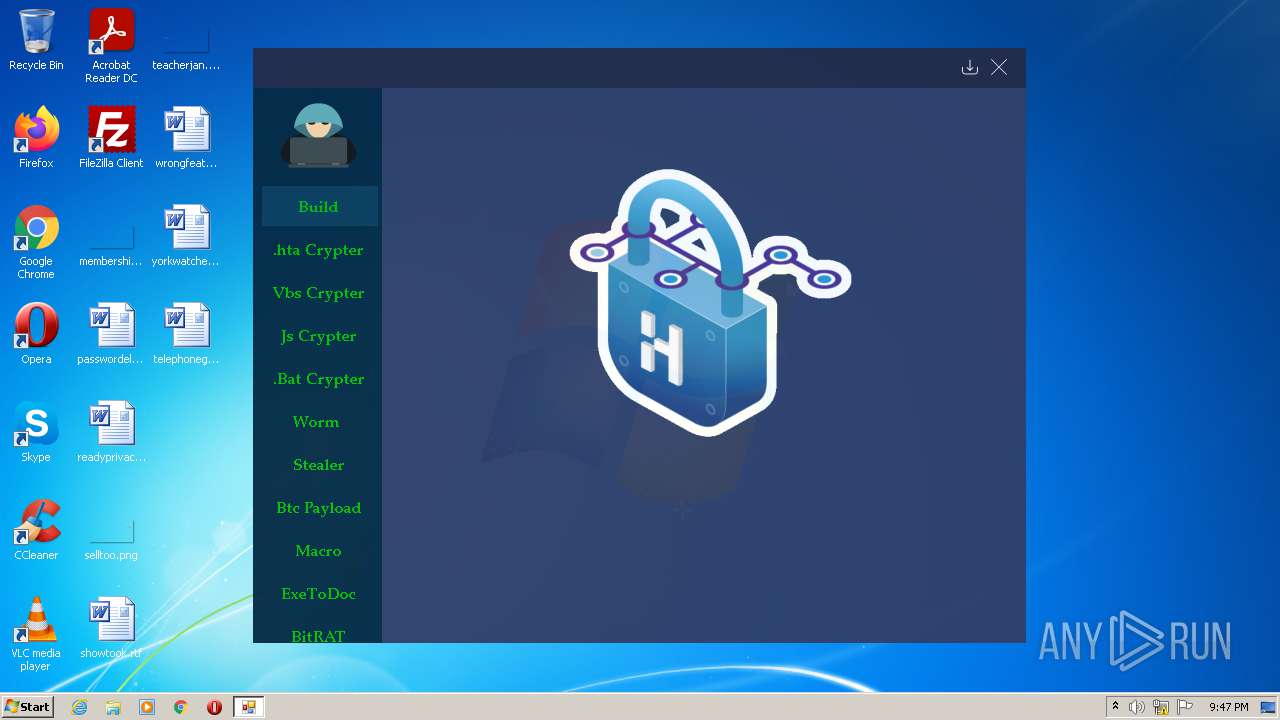Launch Opera from desktop
Viewport: 1280px width, 720px height.
(36, 334)
